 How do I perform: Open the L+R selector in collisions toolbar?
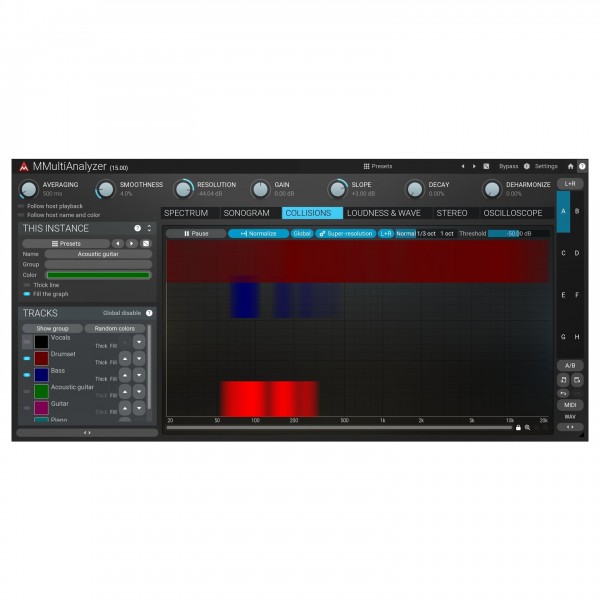(386, 233)
